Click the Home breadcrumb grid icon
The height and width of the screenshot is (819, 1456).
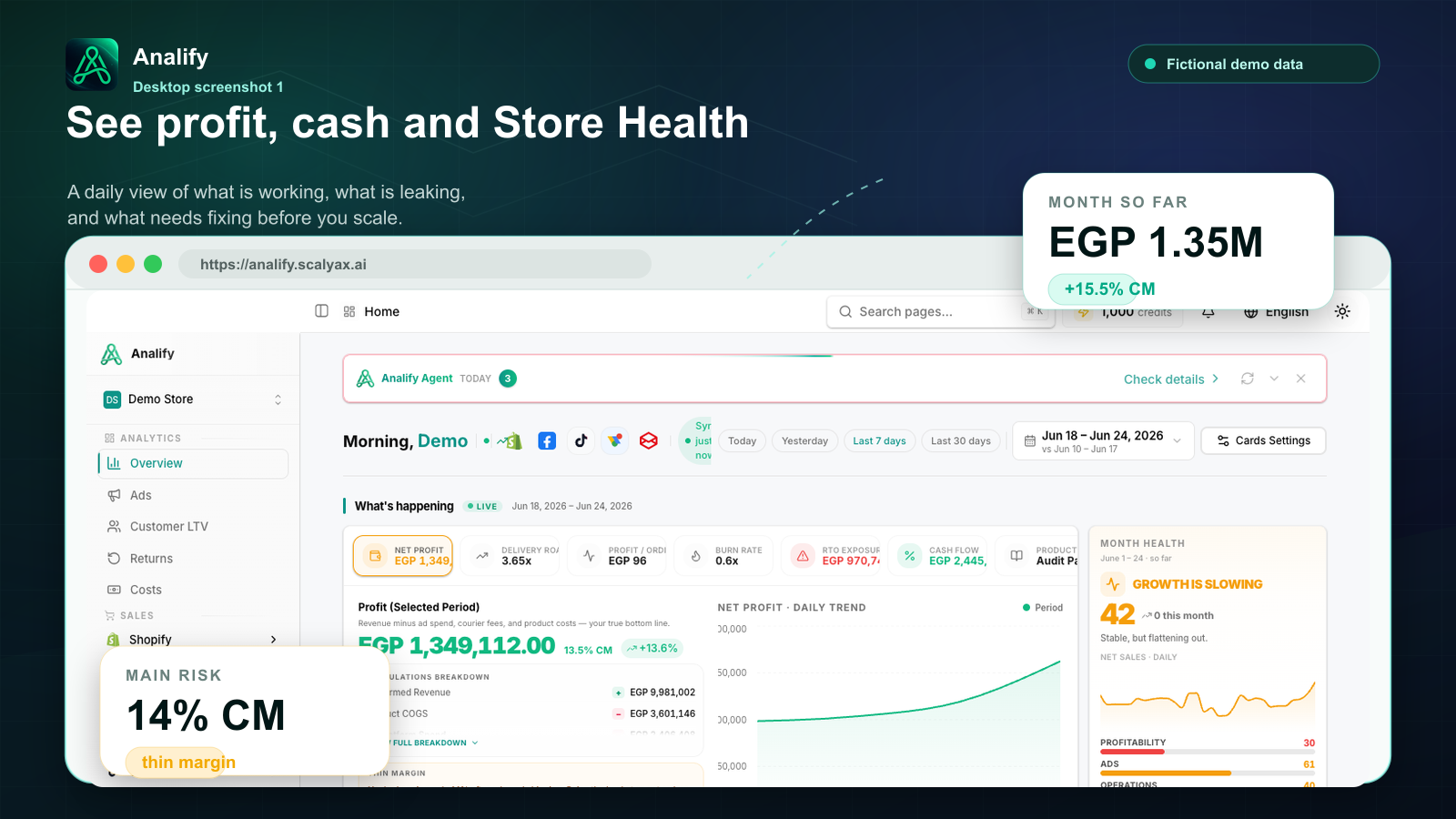(x=349, y=311)
